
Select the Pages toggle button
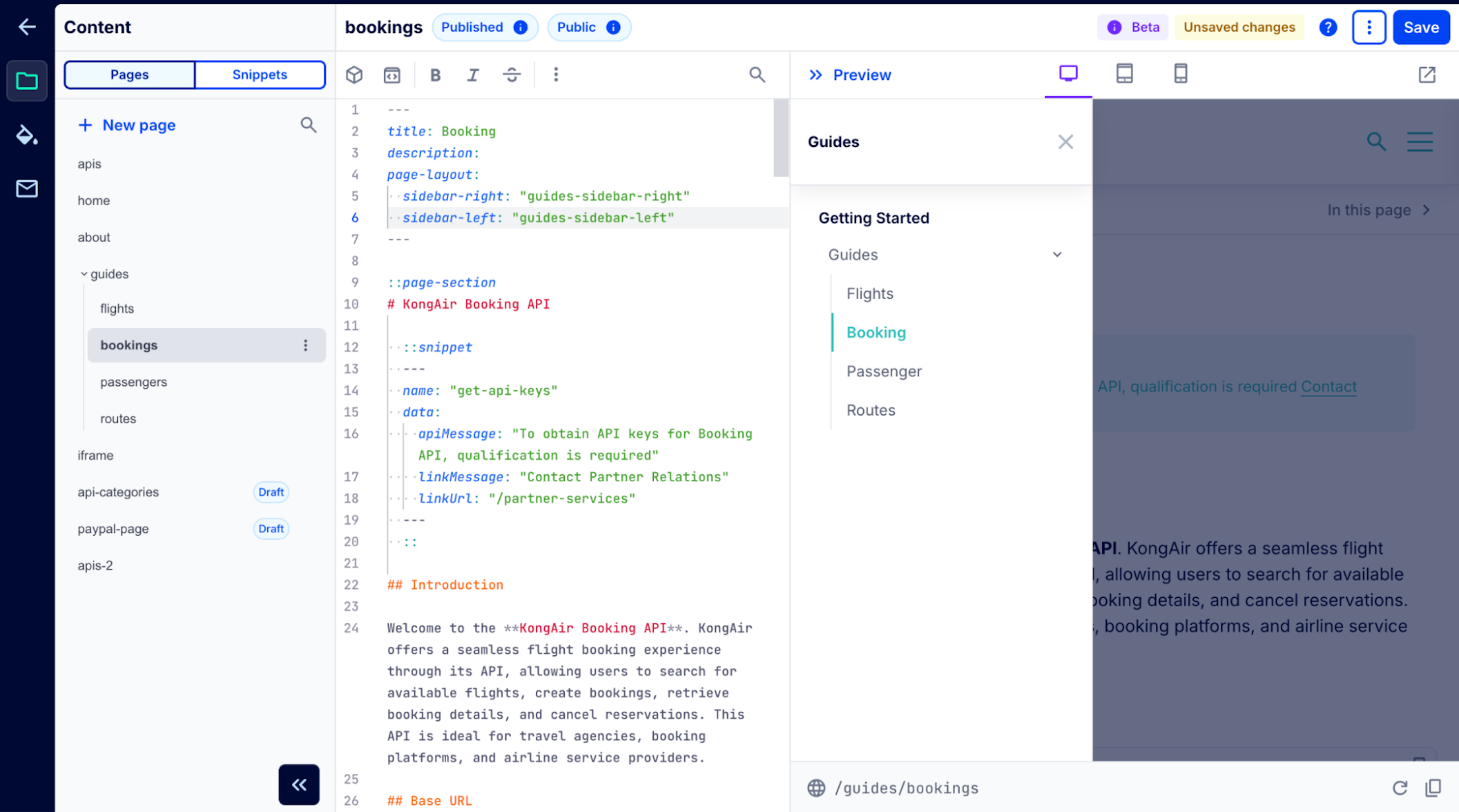[129, 75]
